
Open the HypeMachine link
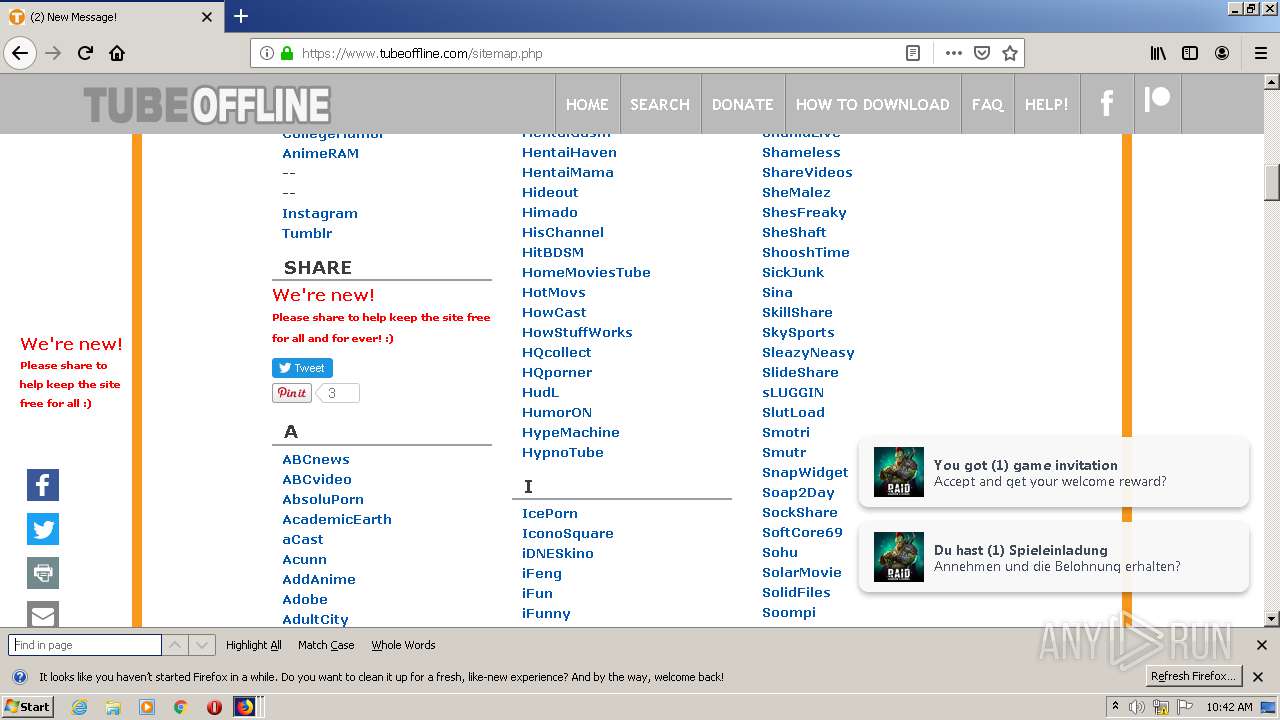pos(571,432)
